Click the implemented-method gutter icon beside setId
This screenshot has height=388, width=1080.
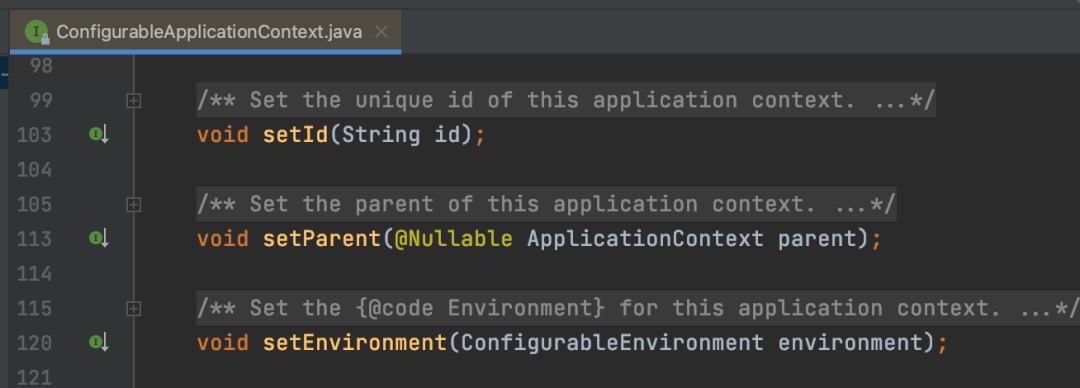(99, 135)
